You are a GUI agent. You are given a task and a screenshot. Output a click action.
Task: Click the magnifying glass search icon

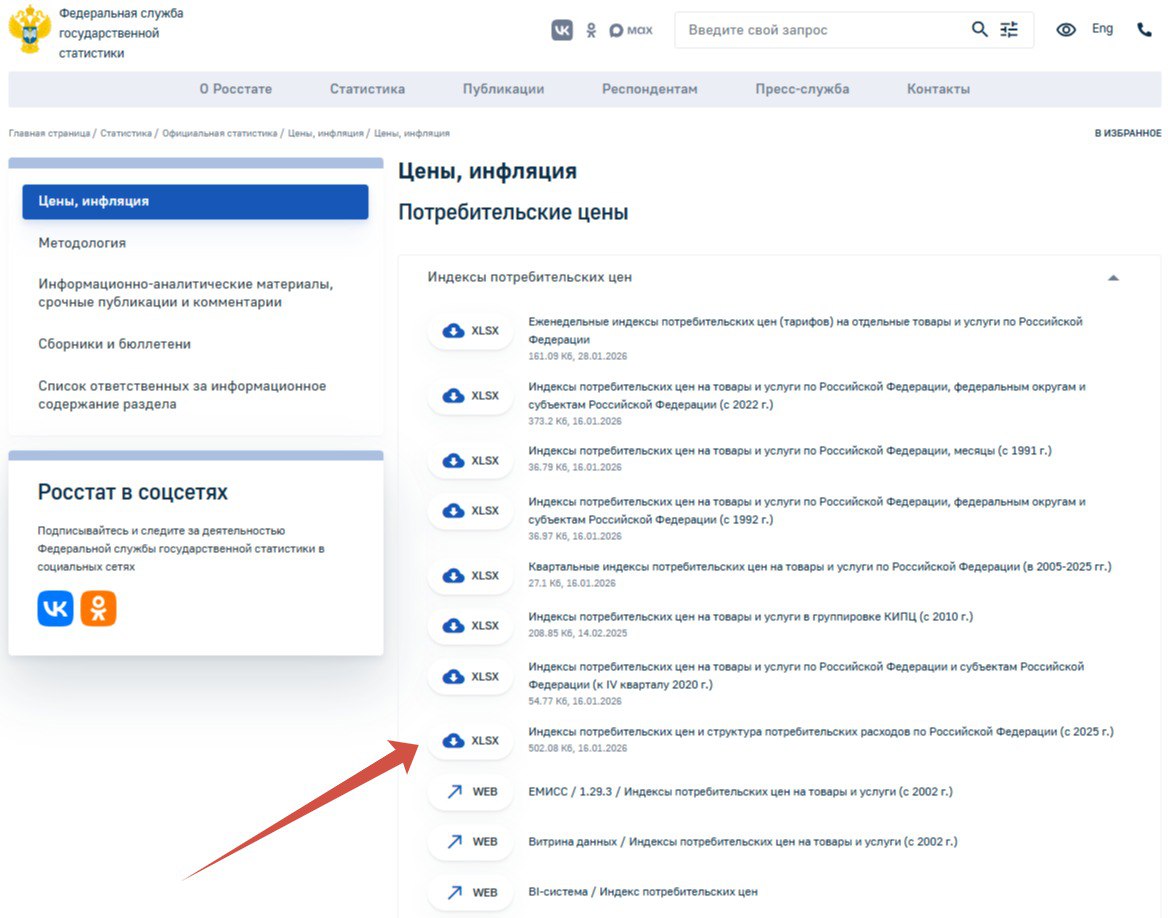[980, 30]
